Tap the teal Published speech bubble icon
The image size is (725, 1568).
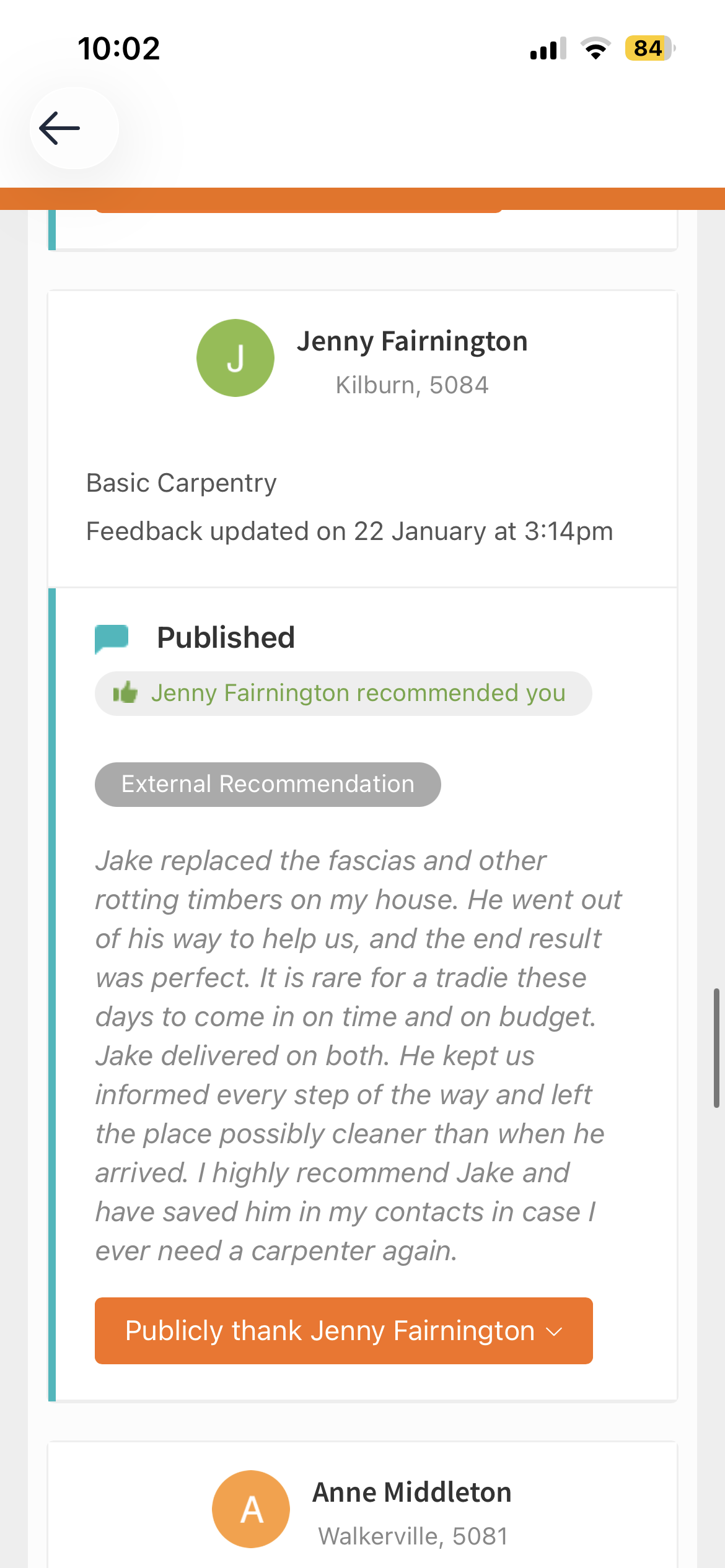pos(112,638)
